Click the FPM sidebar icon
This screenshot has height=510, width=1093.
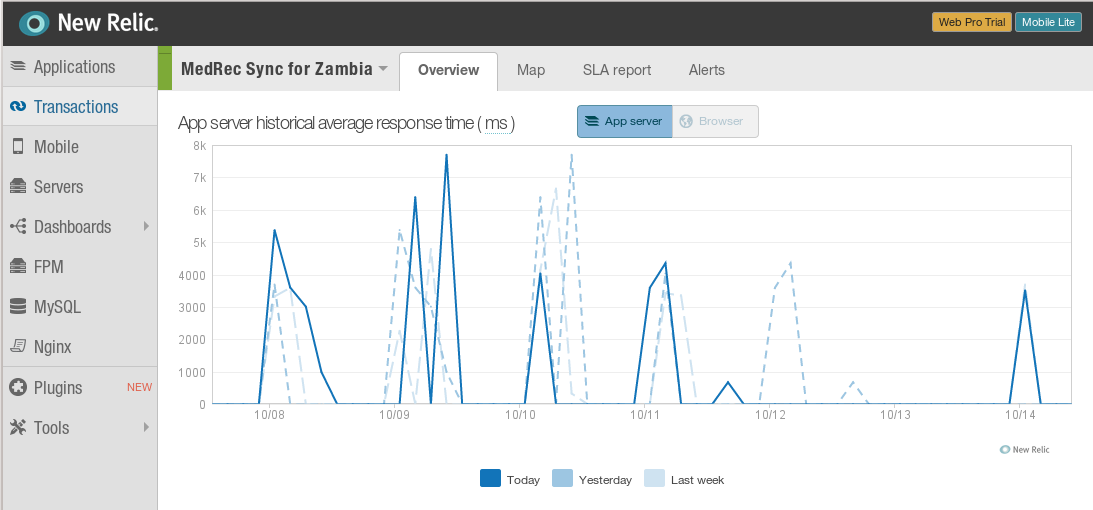[18, 267]
